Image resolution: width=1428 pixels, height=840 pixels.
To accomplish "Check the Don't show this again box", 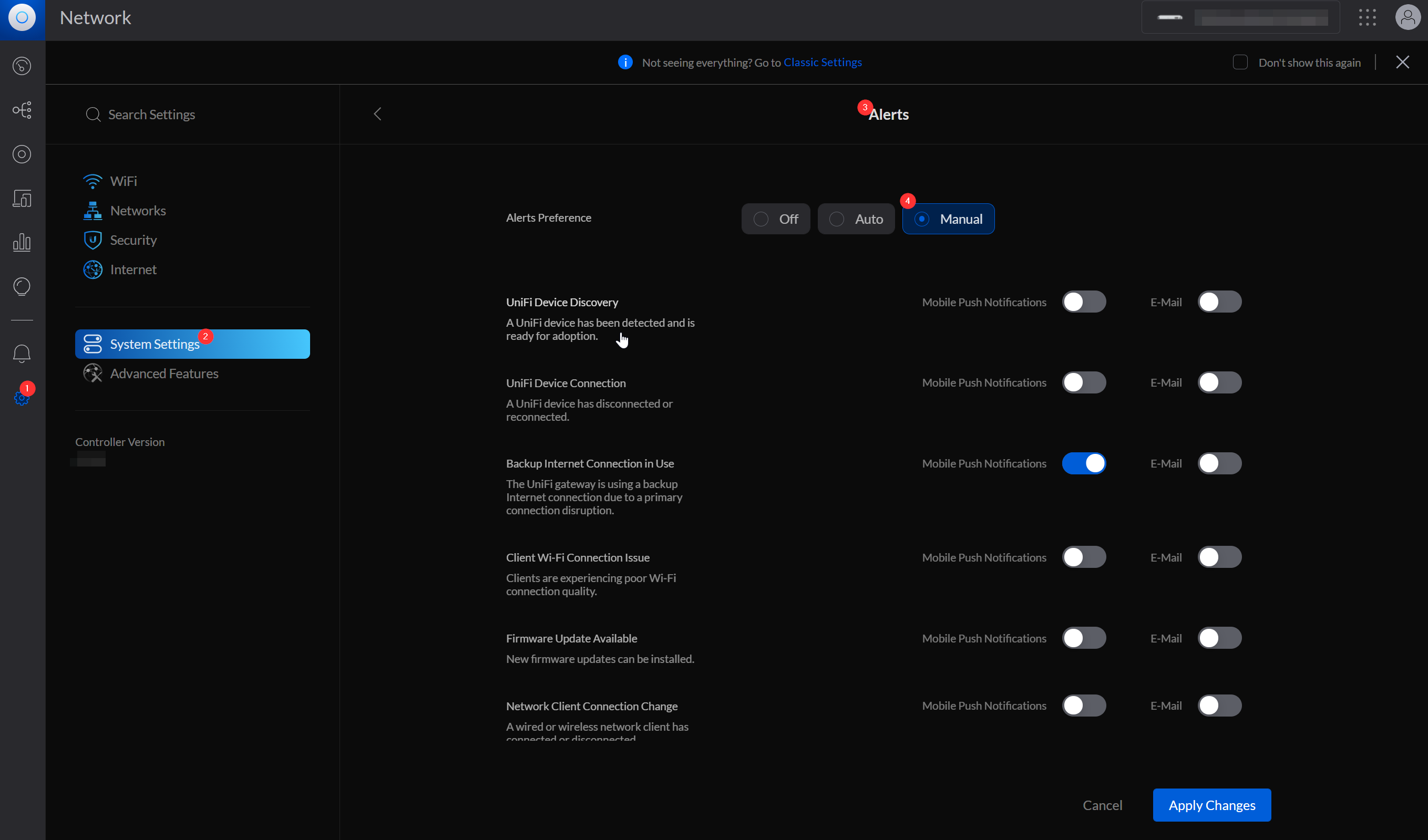I will [x=1240, y=63].
